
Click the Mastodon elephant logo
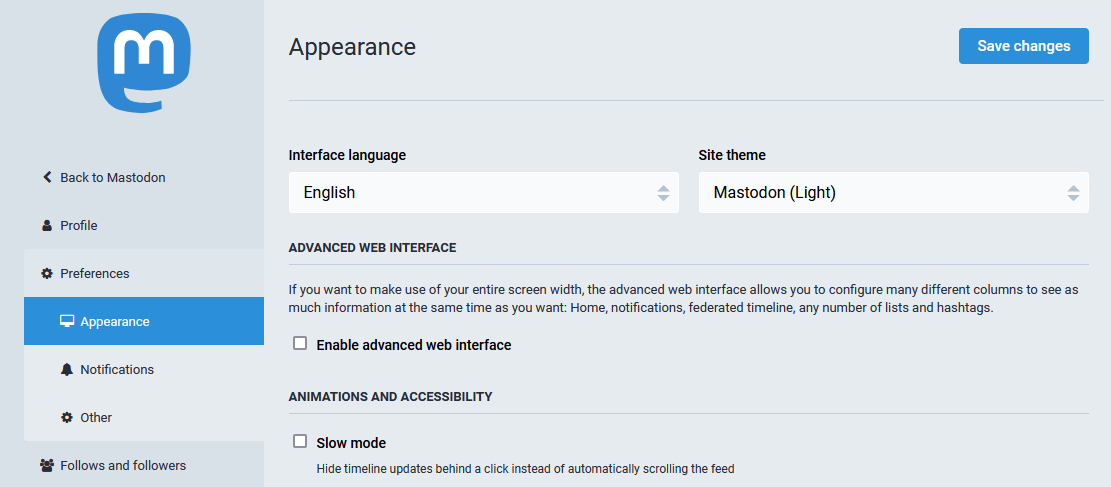(144, 64)
